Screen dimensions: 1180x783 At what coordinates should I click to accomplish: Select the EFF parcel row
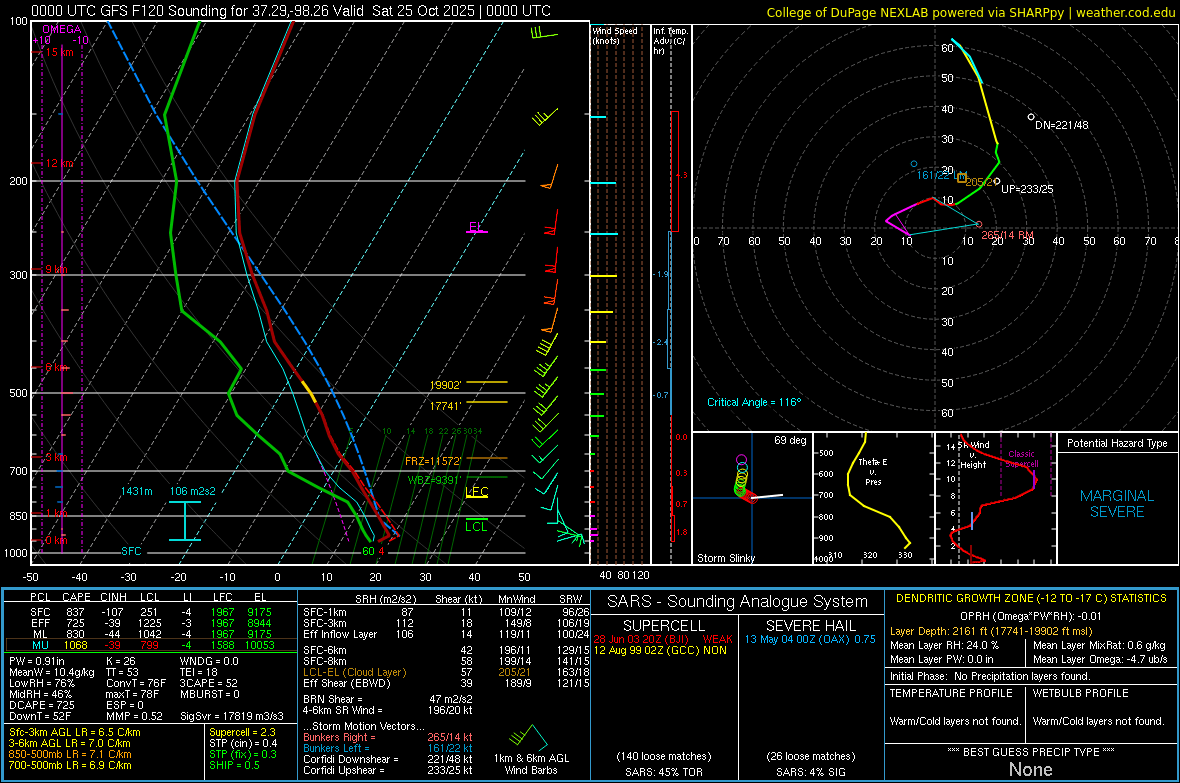tap(151, 623)
